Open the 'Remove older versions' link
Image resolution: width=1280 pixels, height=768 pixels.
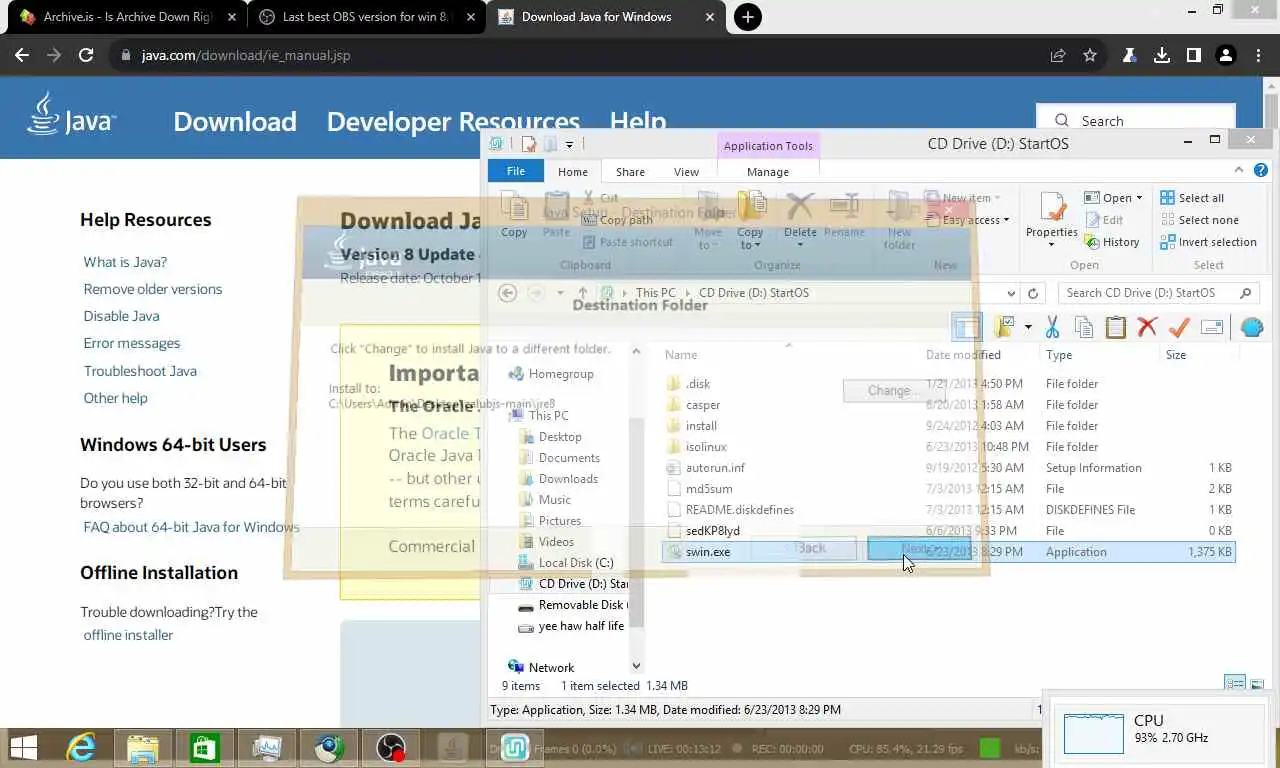[x=153, y=289]
